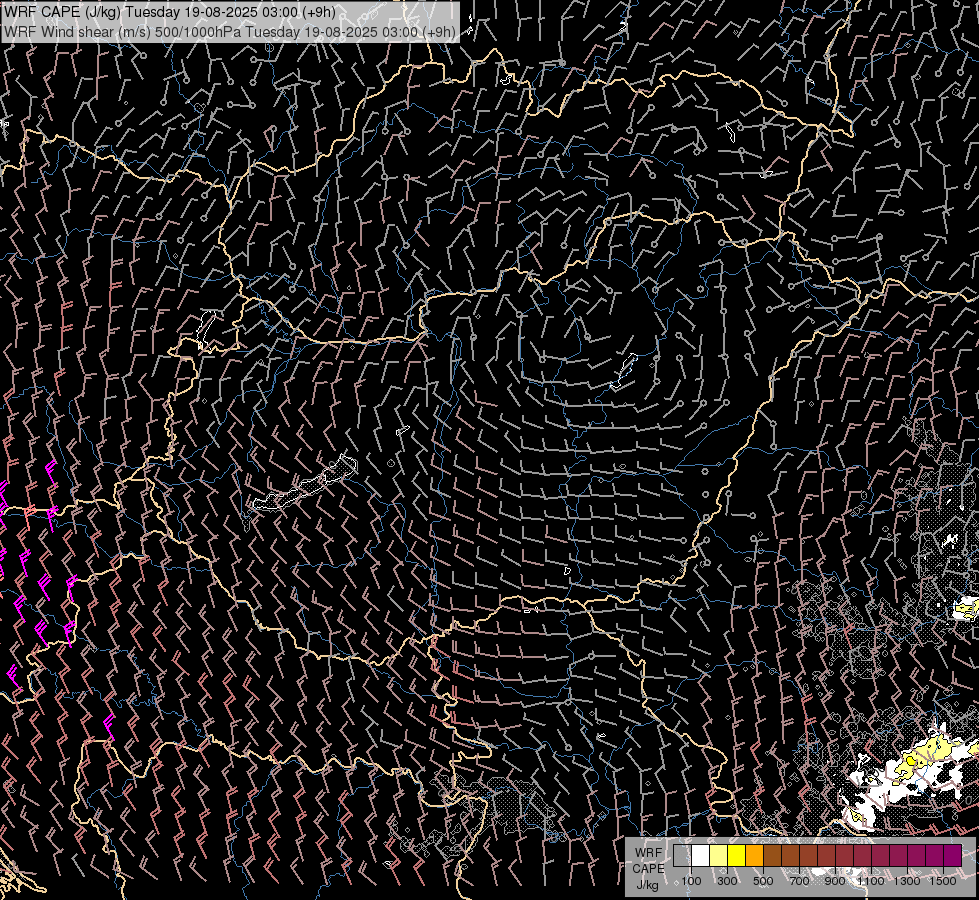This screenshot has height=900, width=979.
Task: Click the 1100 legend scale label
Action: [x=870, y=881]
